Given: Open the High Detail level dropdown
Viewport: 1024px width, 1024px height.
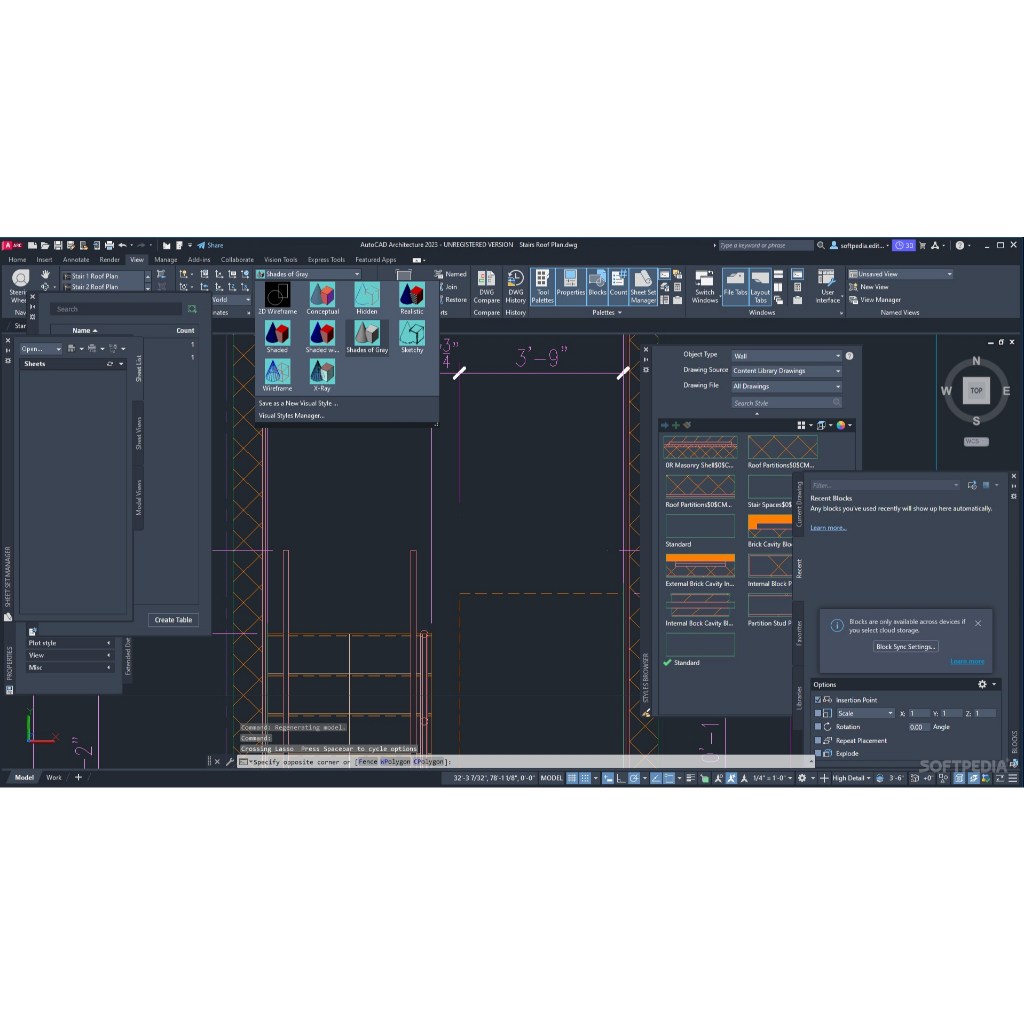Looking at the screenshot, I should [851, 778].
